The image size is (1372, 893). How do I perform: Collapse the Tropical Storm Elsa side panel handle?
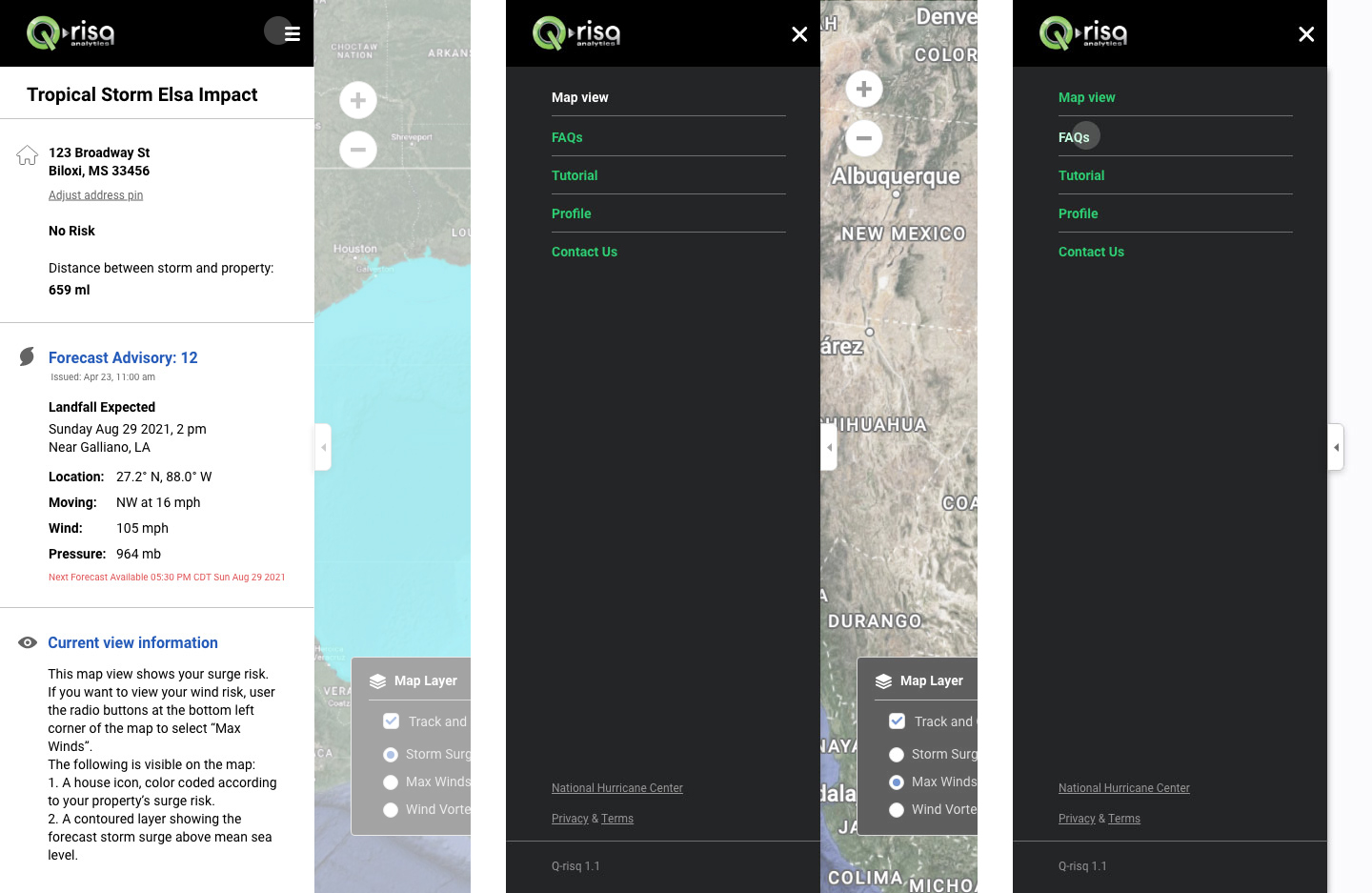click(x=324, y=447)
